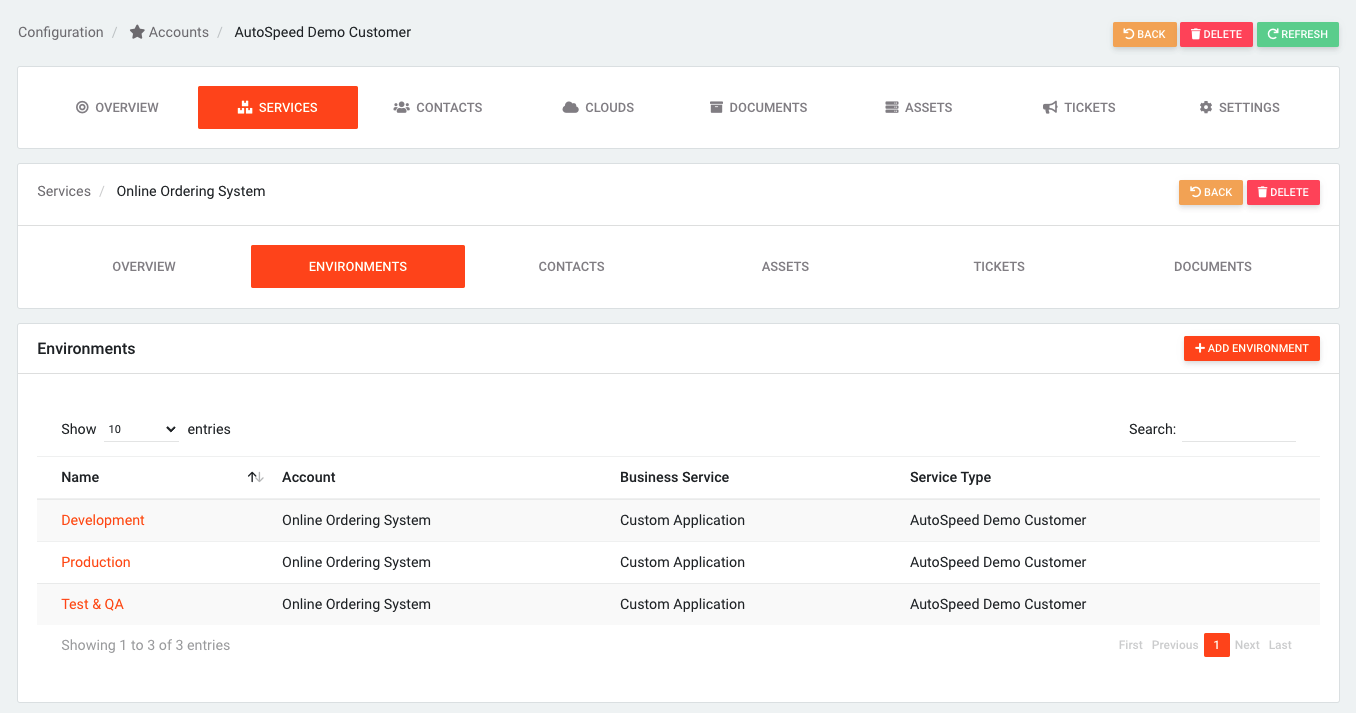Open the service Documents sub-tab
Viewport: 1356px width, 713px height.
pyautogui.click(x=1213, y=267)
